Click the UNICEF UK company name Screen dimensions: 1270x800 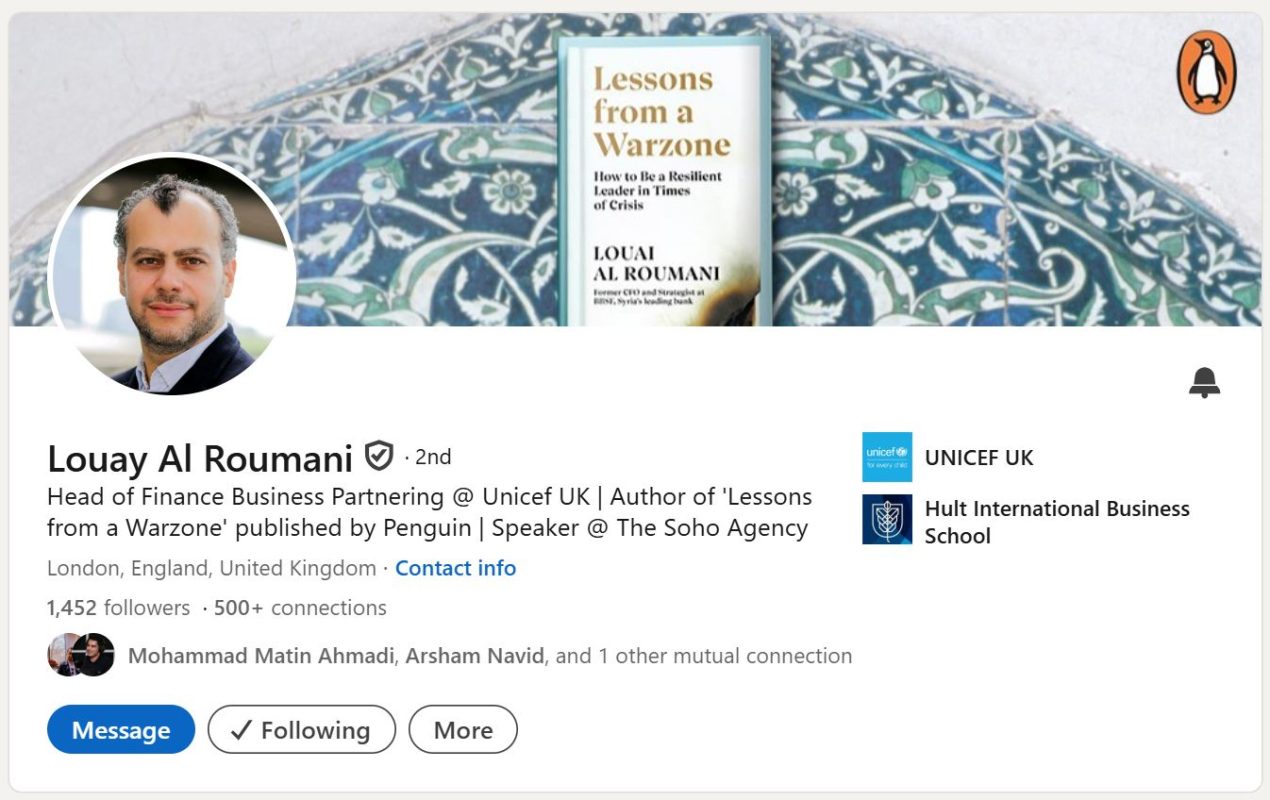pyautogui.click(x=978, y=457)
